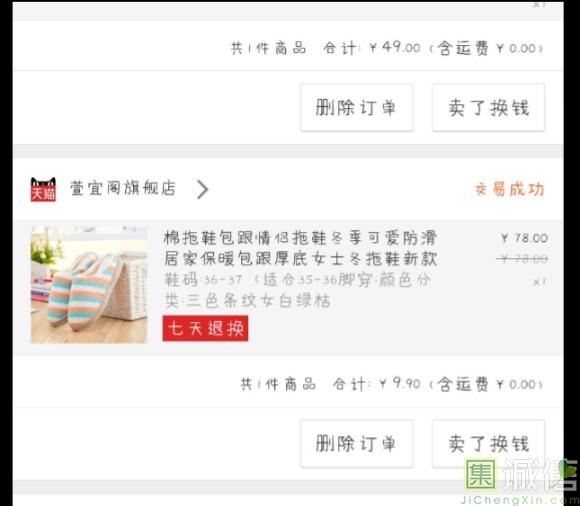
Task: Open the 棉拖鞋包跟情侣拖鞋 product title
Action: [300, 248]
